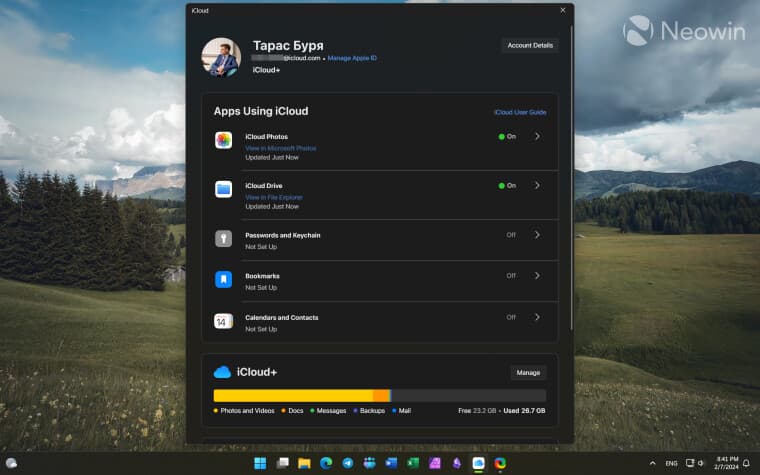Click the Calendars and Contacts Off status
The width and height of the screenshot is (760, 475).
[511, 317]
